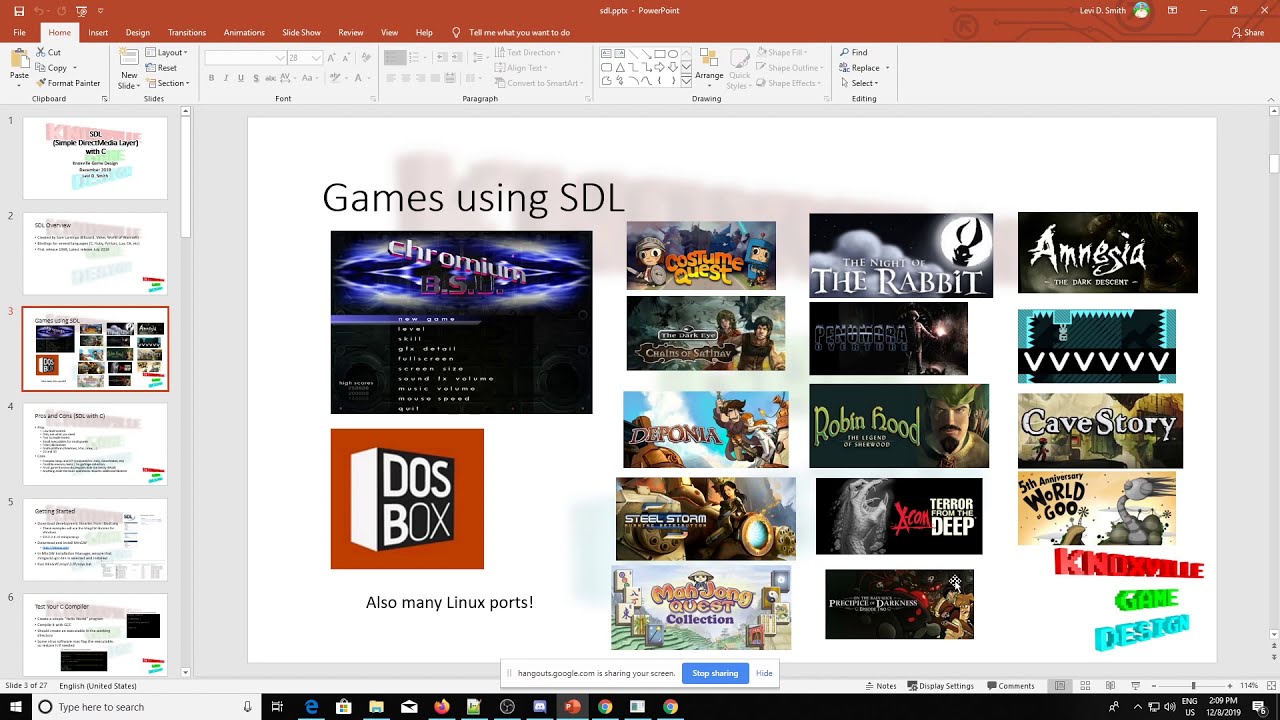Select slide 1 thumbnail SDL title
The height and width of the screenshot is (720, 1280).
point(95,158)
